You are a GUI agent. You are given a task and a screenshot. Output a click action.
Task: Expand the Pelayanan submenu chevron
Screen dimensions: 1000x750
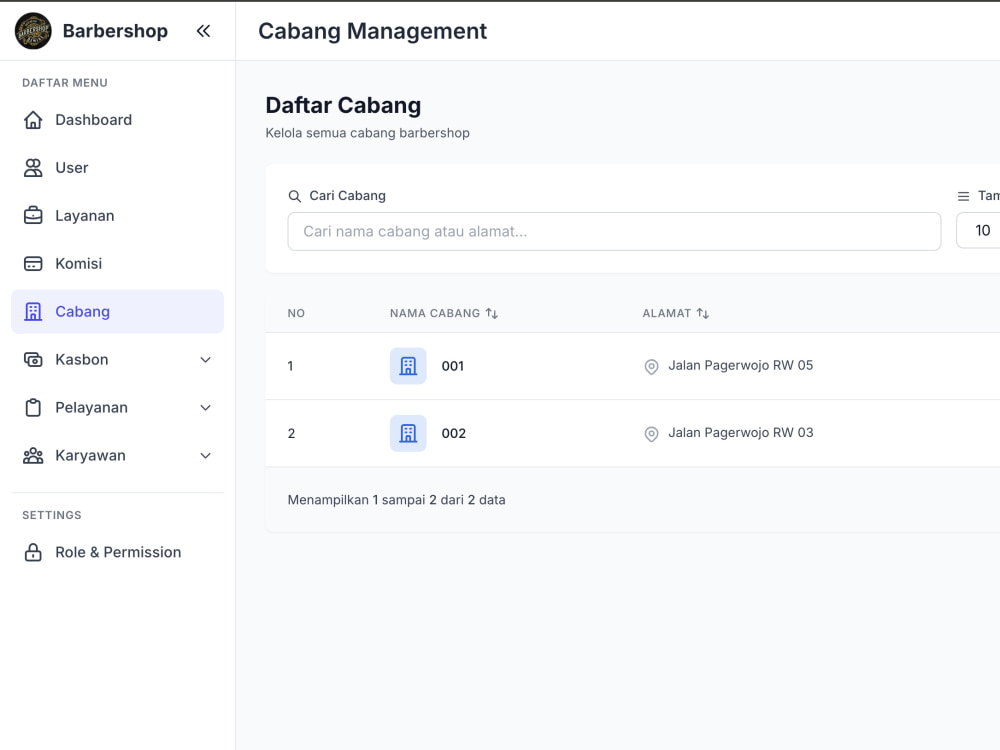[x=205, y=408]
